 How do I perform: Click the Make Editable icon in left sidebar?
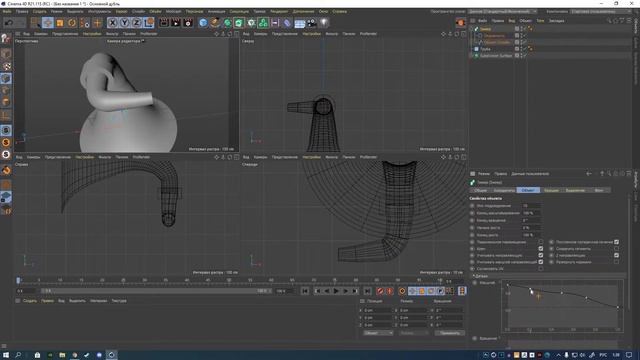[x=6, y=38]
